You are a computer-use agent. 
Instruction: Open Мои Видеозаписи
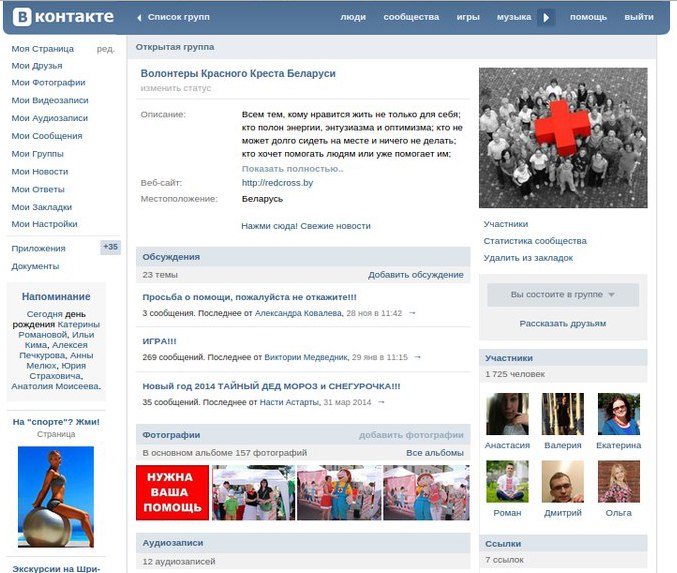50,100
